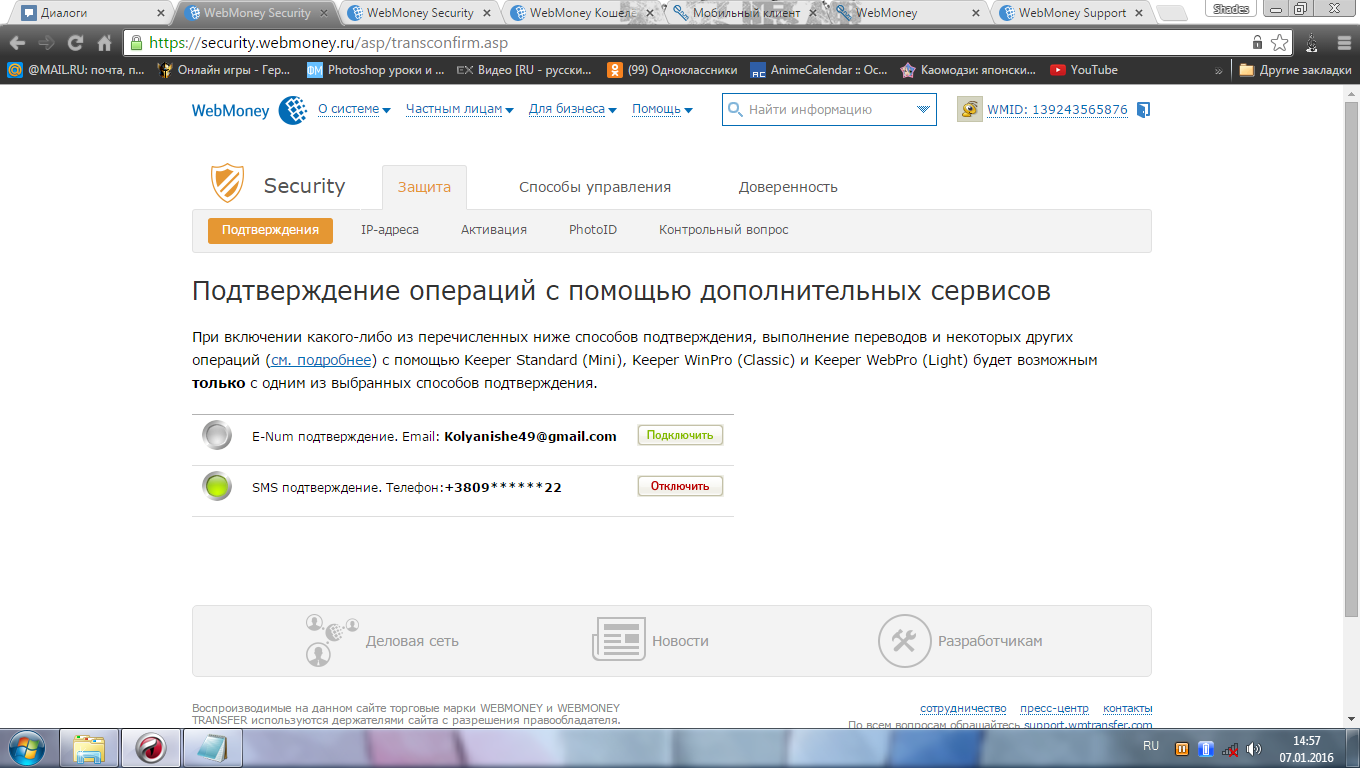Select the IP-адреса sub-tab
The width and height of the screenshot is (1360, 768).
click(x=390, y=230)
